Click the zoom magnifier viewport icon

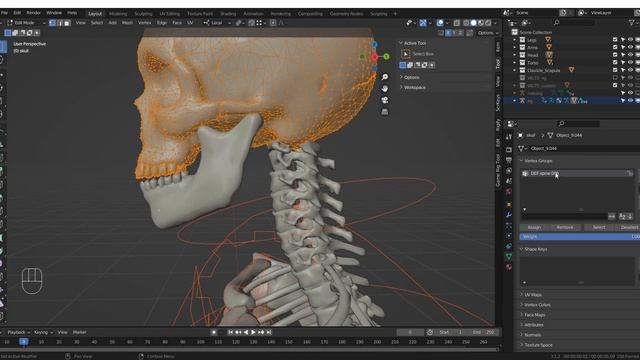point(384,77)
